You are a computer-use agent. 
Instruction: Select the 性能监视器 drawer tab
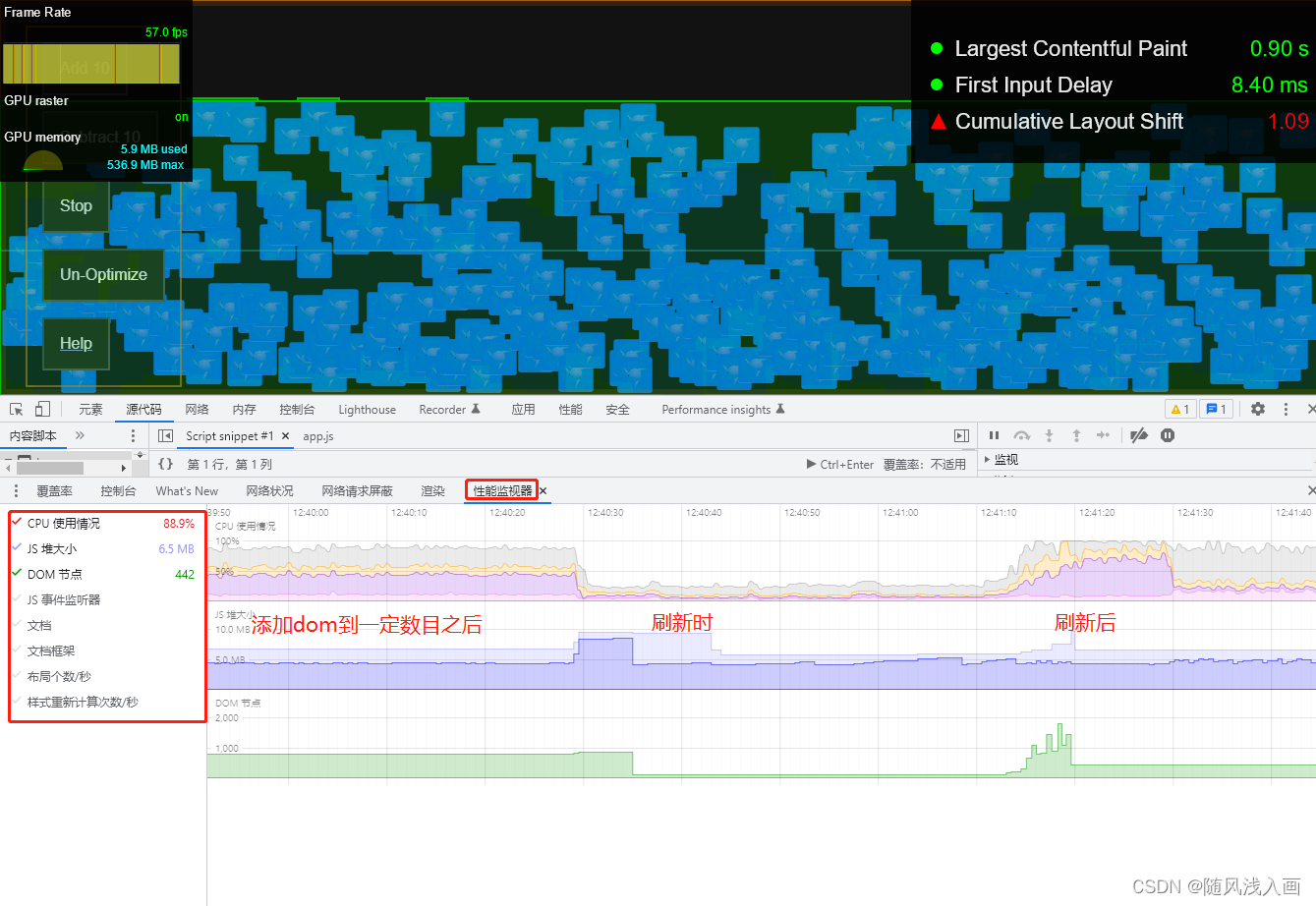coord(502,491)
